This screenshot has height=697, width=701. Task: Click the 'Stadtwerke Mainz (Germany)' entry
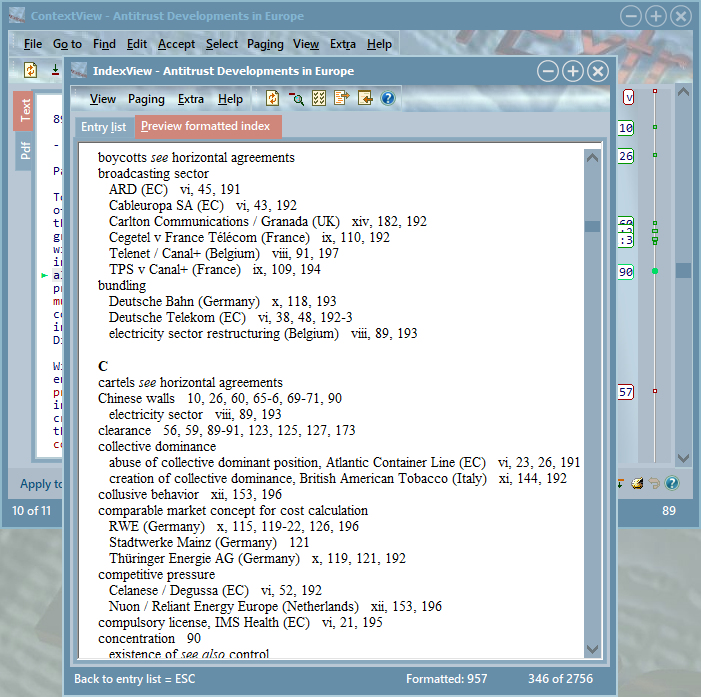209,542
